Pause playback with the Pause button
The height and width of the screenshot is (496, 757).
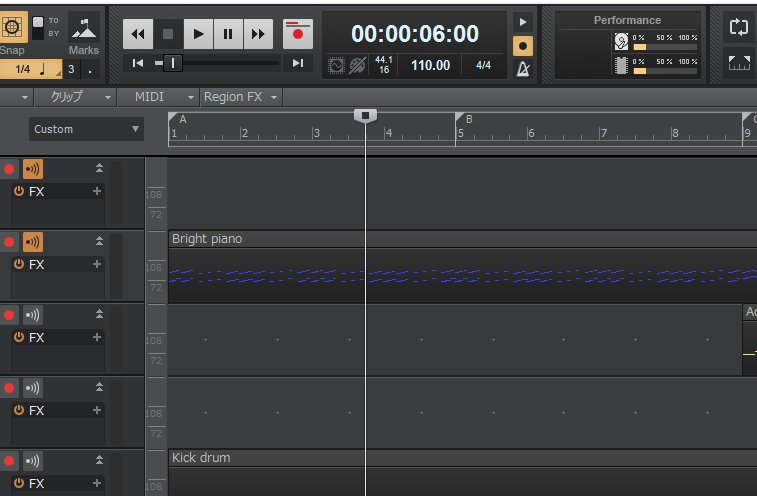tap(228, 34)
